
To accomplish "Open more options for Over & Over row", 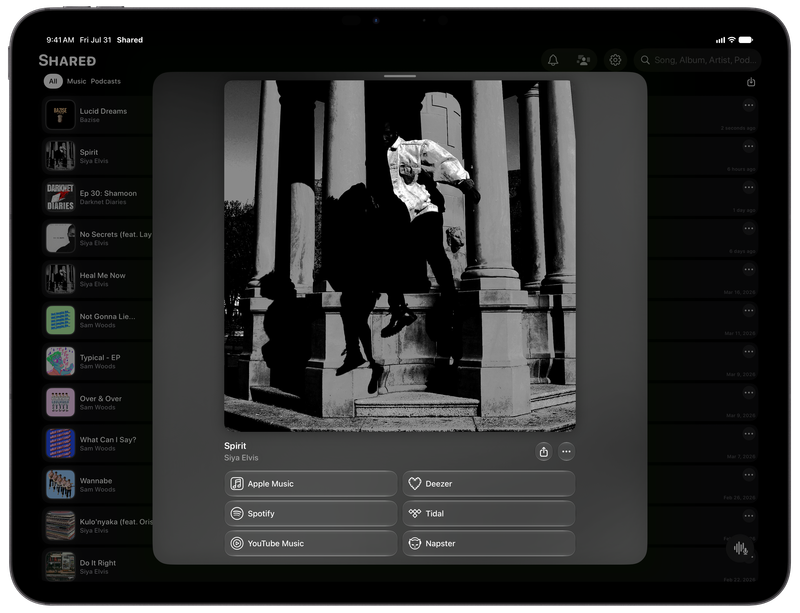I will (748, 393).
